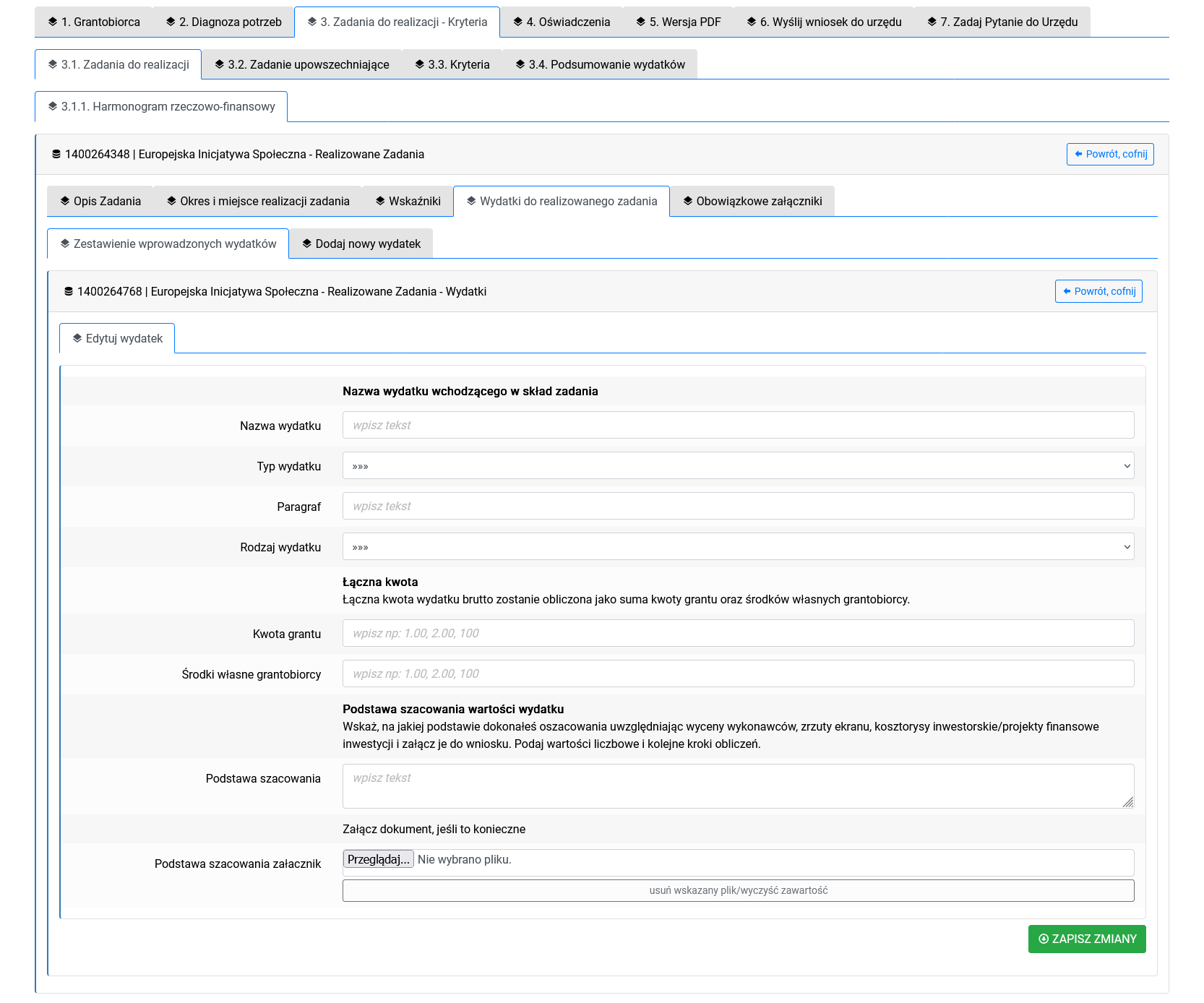Click the top Powrót, cofnij button

click(x=1109, y=154)
